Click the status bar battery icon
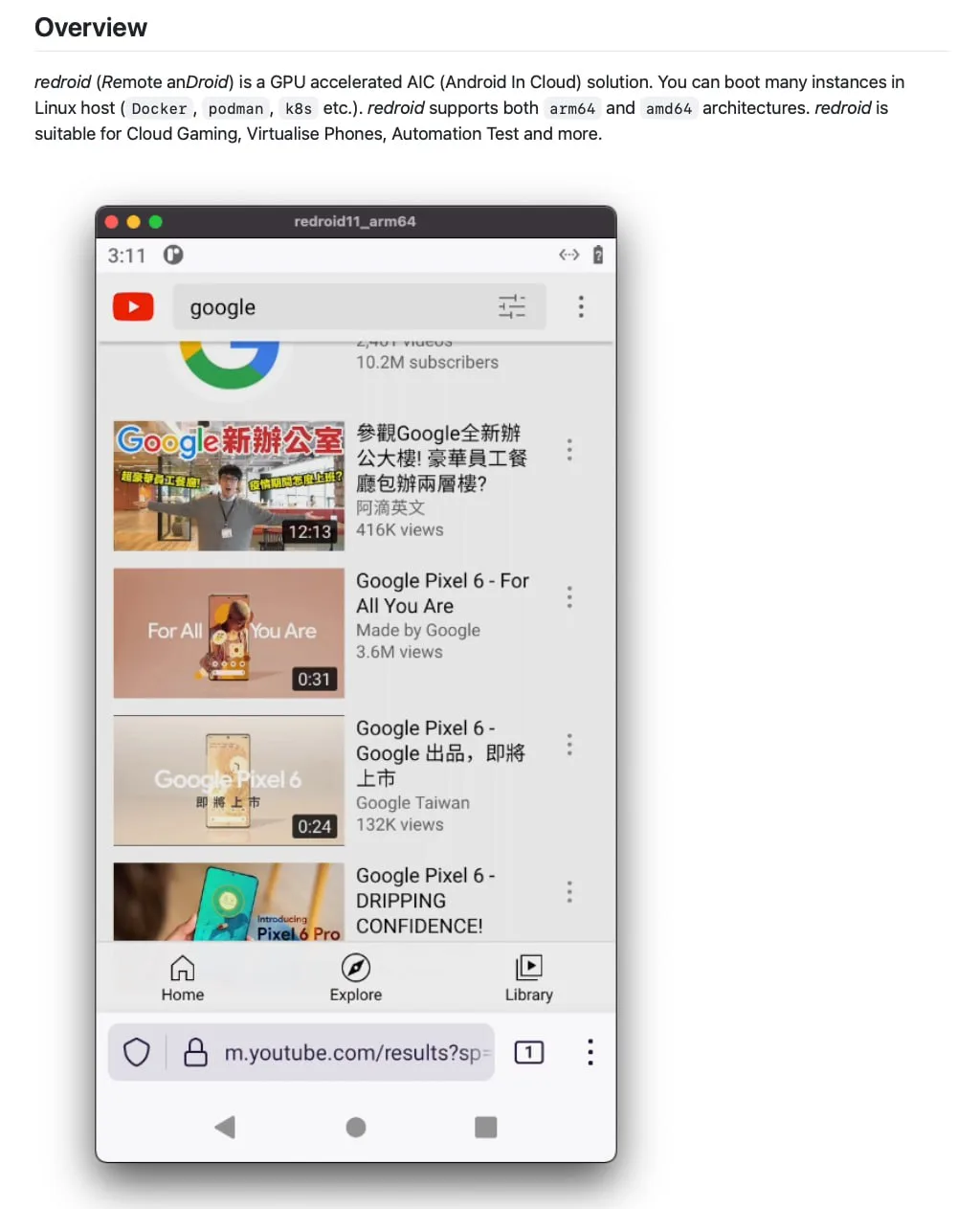The width and height of the screenshot is (980, 1209). tap(598, 255)
